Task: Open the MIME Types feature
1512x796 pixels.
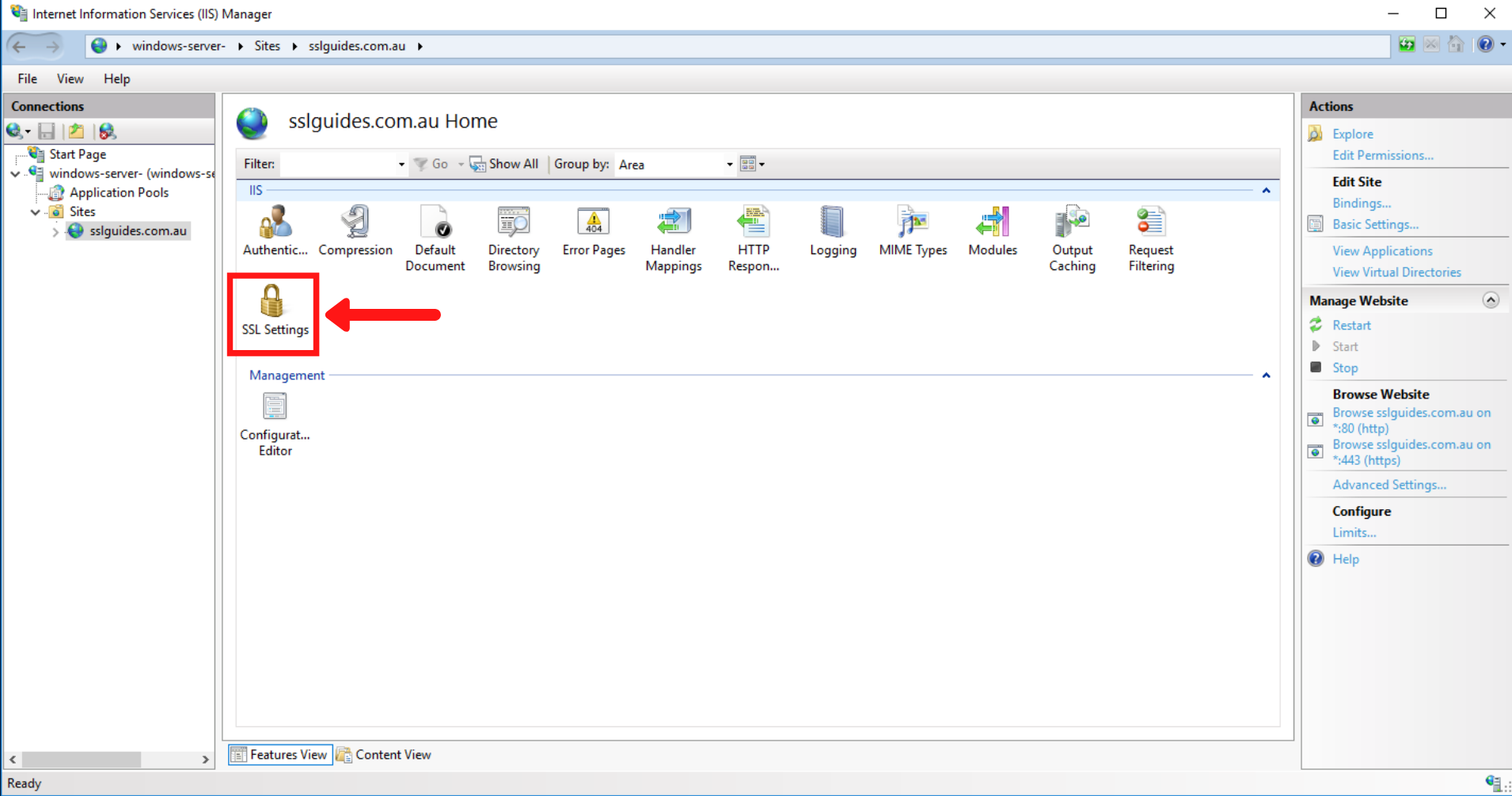Action: tap(912, 230)
